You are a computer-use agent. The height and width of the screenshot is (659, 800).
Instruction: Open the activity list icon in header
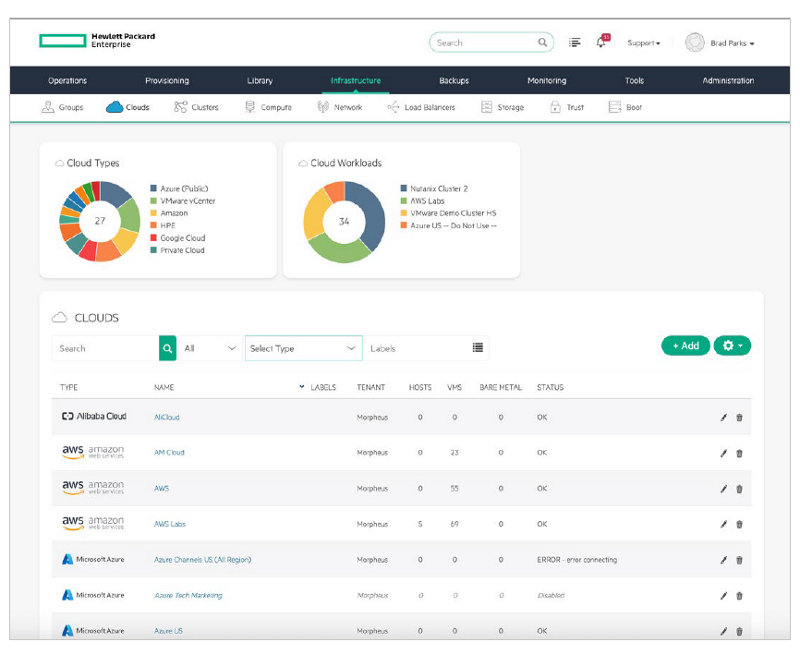tap(574, 42)
